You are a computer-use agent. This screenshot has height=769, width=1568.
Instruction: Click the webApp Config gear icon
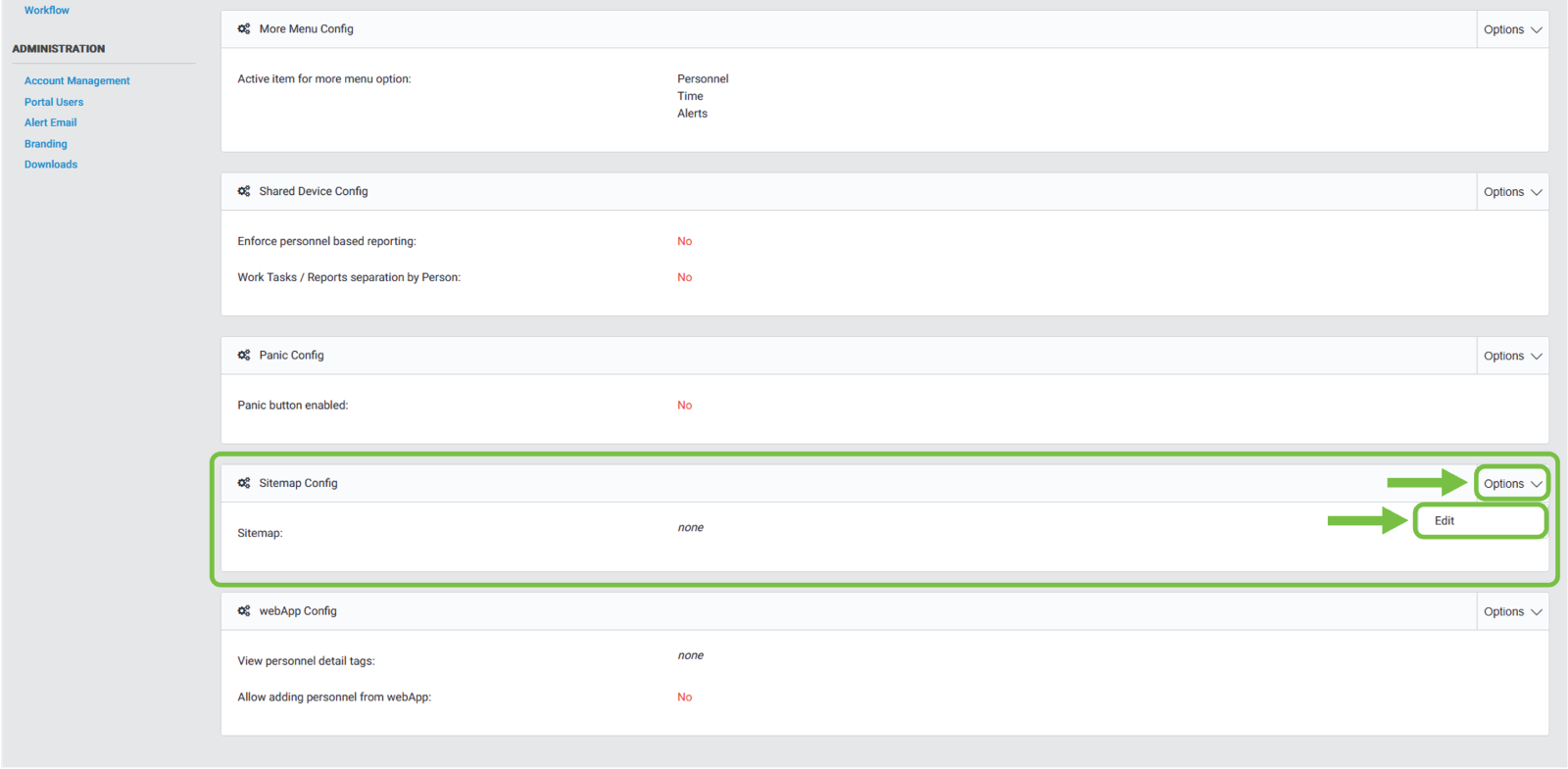pyautogui.click(x=244, y=611)
